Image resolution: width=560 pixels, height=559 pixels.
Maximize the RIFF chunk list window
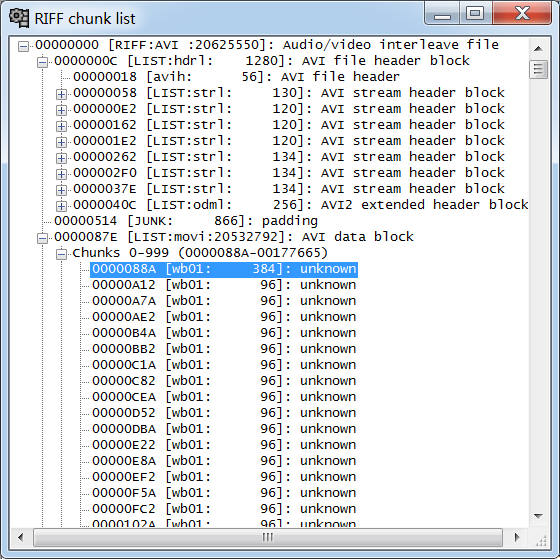point(475,14)
